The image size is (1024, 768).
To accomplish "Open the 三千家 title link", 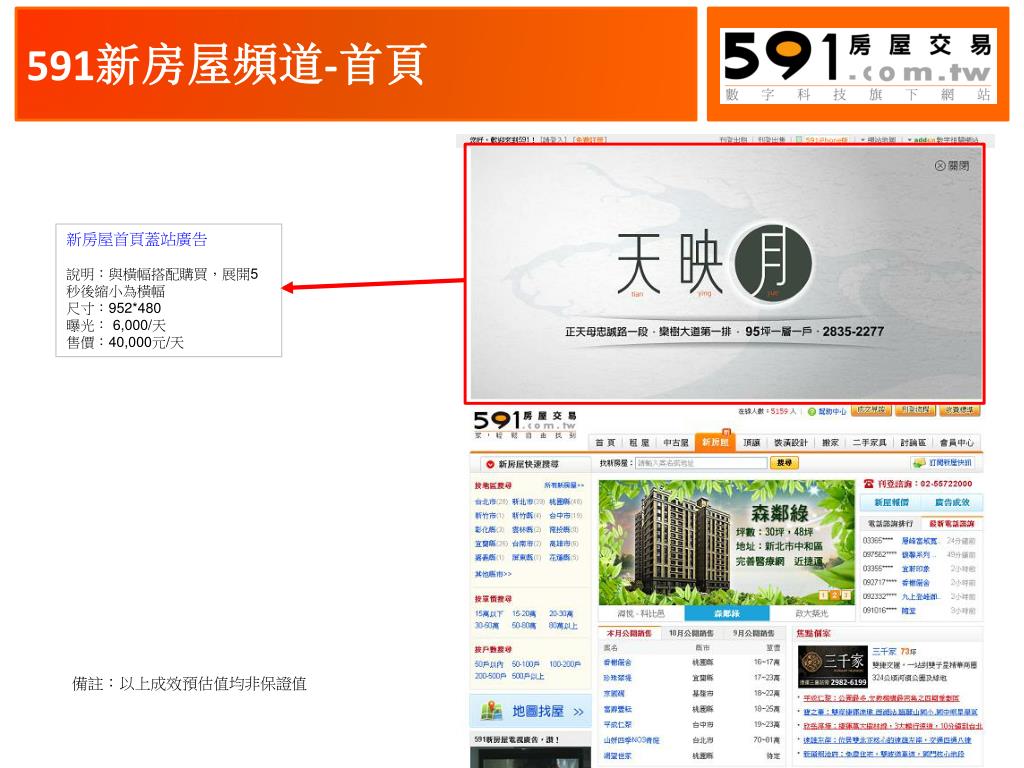I will pos(884,652).
